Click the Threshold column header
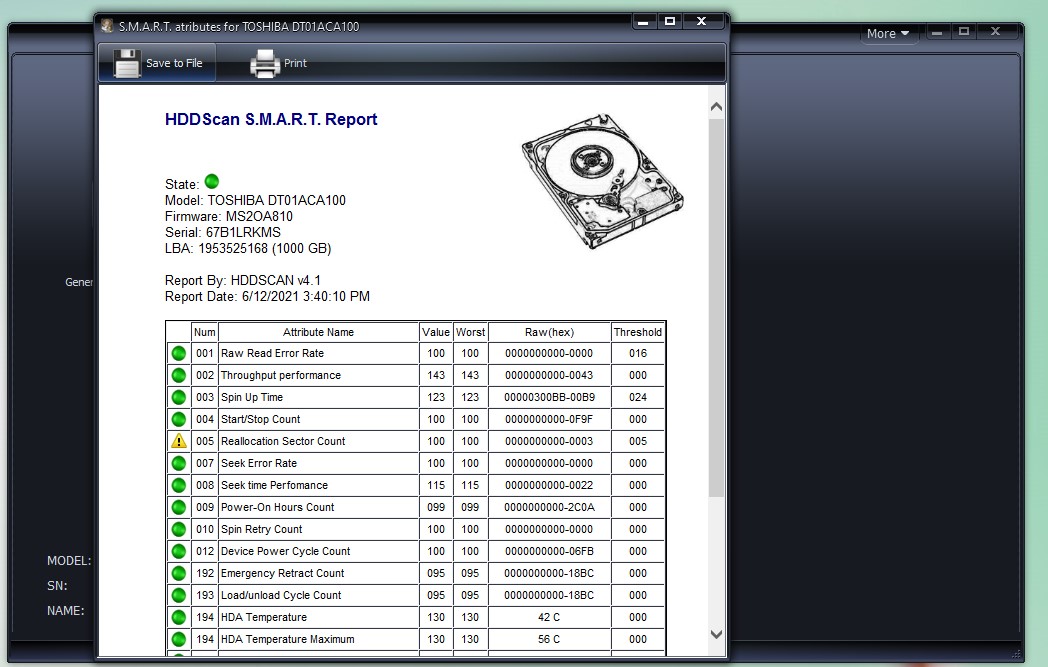1048x667 pixels. coord(638,332)
